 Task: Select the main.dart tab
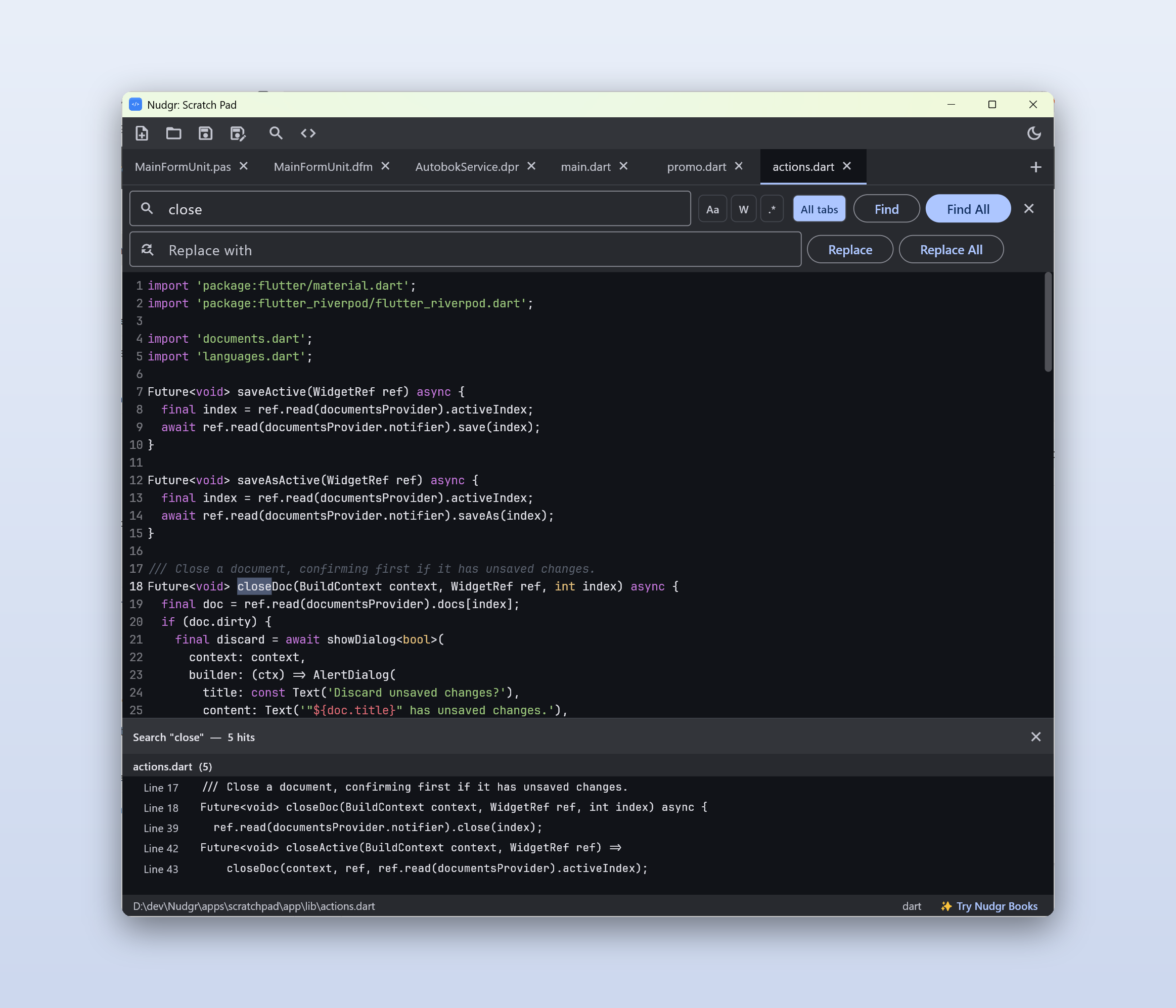(586, 167)
